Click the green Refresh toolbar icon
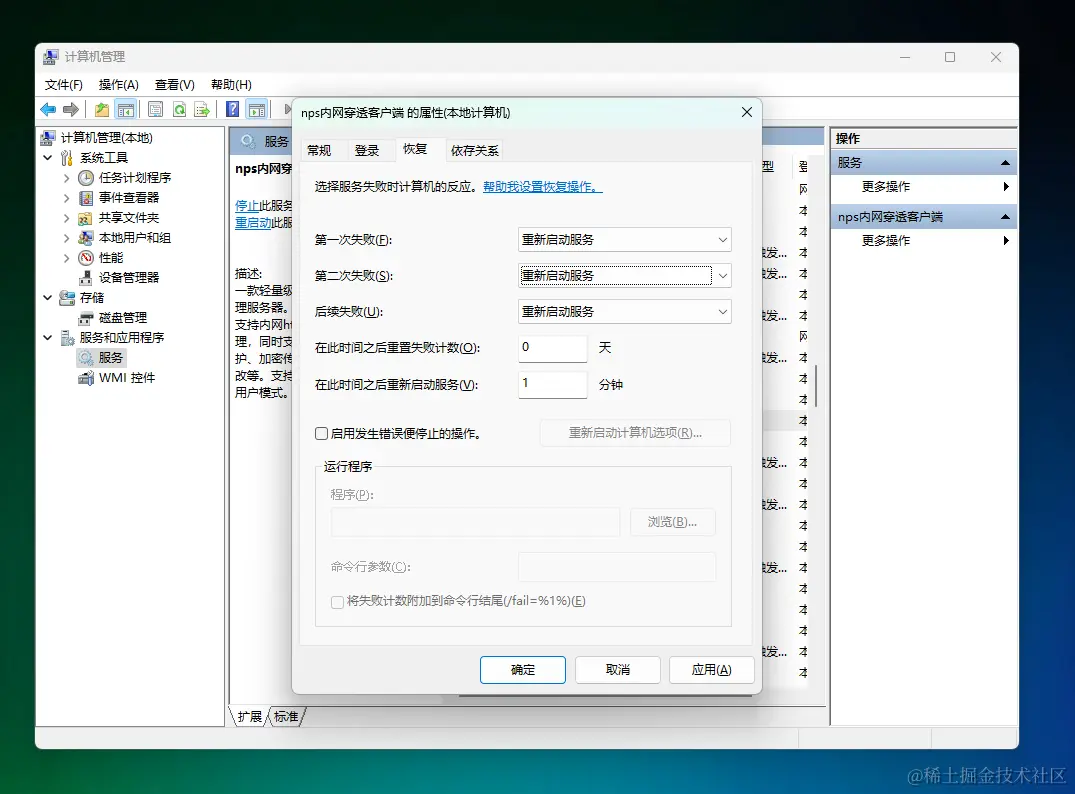This screenshot has width=1075, height=794. pos(180,110)
